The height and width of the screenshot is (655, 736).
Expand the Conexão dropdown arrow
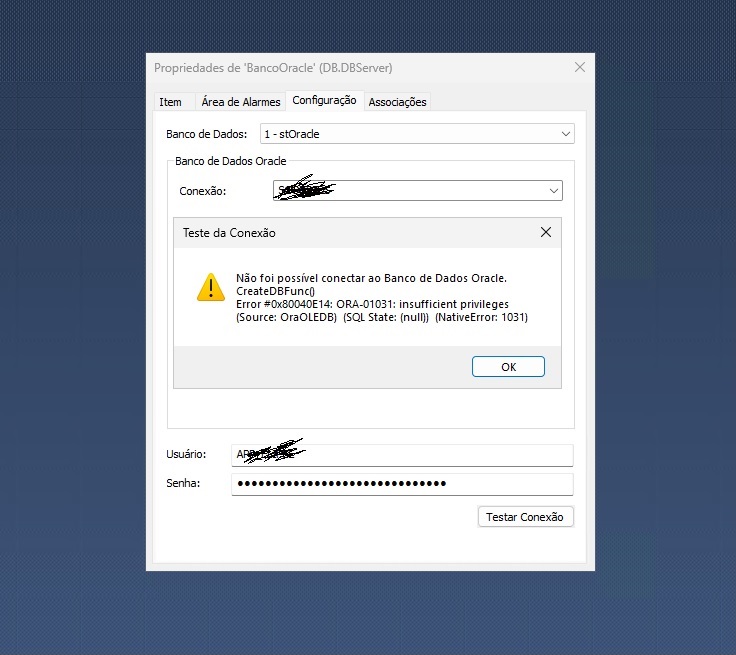(553, 190)
